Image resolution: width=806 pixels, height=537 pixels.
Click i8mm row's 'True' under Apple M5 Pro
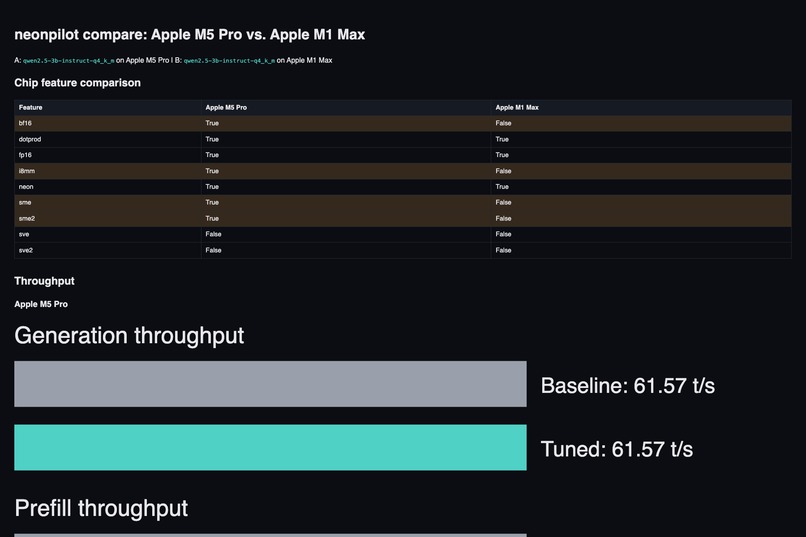pyautogui.click(x=212, y=171)
